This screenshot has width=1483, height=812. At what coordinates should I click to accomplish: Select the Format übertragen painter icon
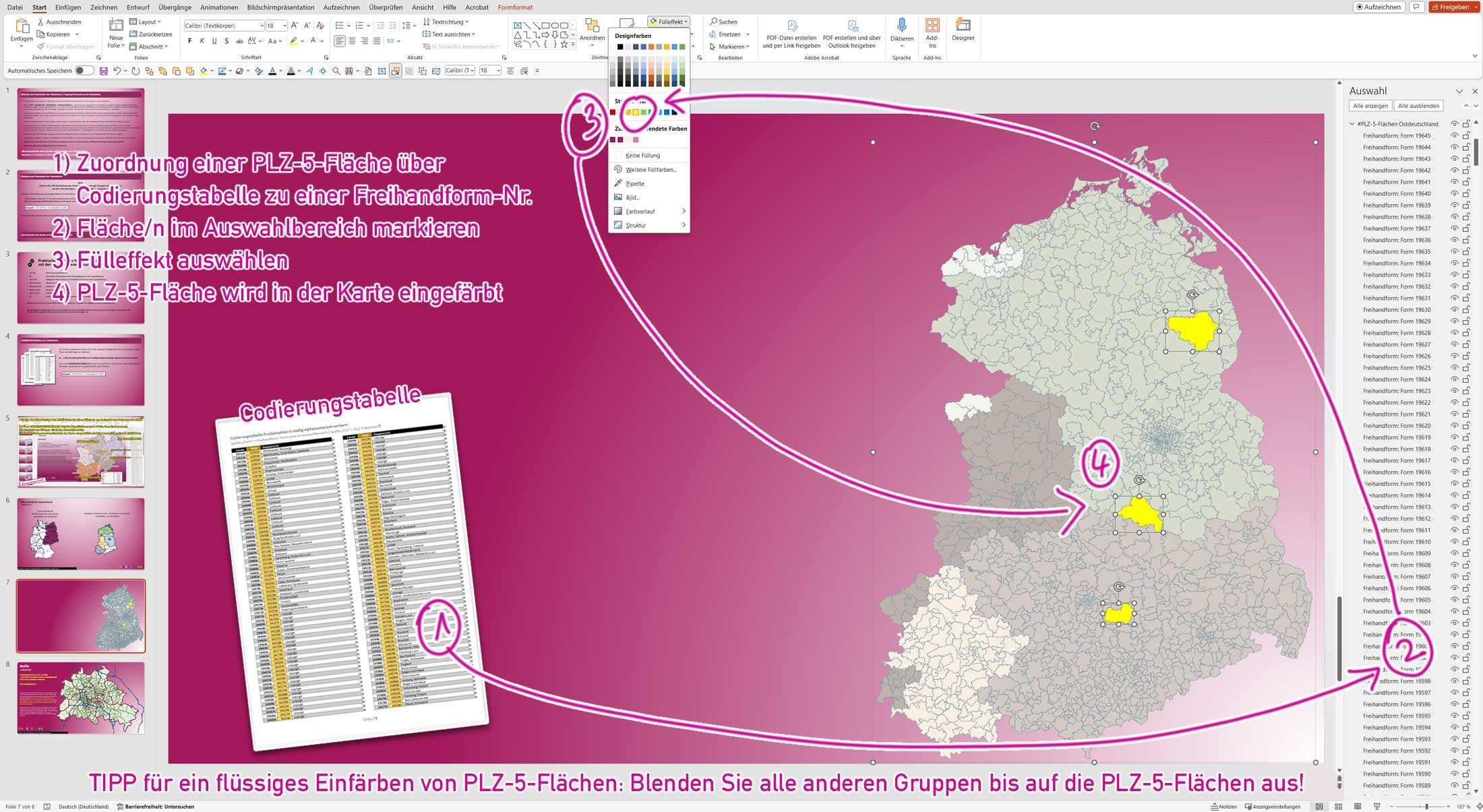(x=40, y=46)
